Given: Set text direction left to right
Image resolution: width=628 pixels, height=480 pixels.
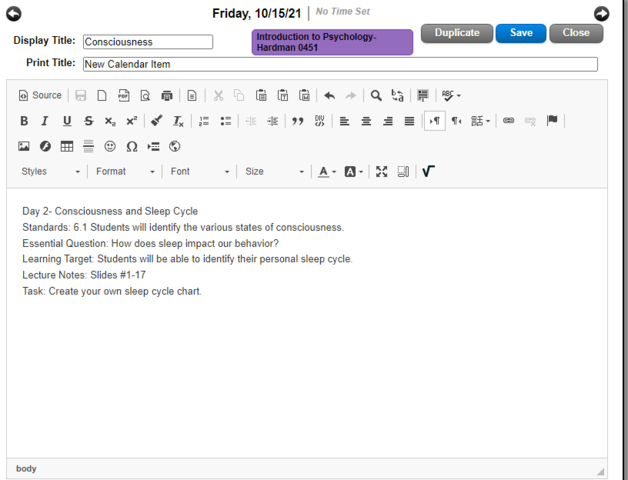Looking at the screenshot, I should click(x=435, y=121).
